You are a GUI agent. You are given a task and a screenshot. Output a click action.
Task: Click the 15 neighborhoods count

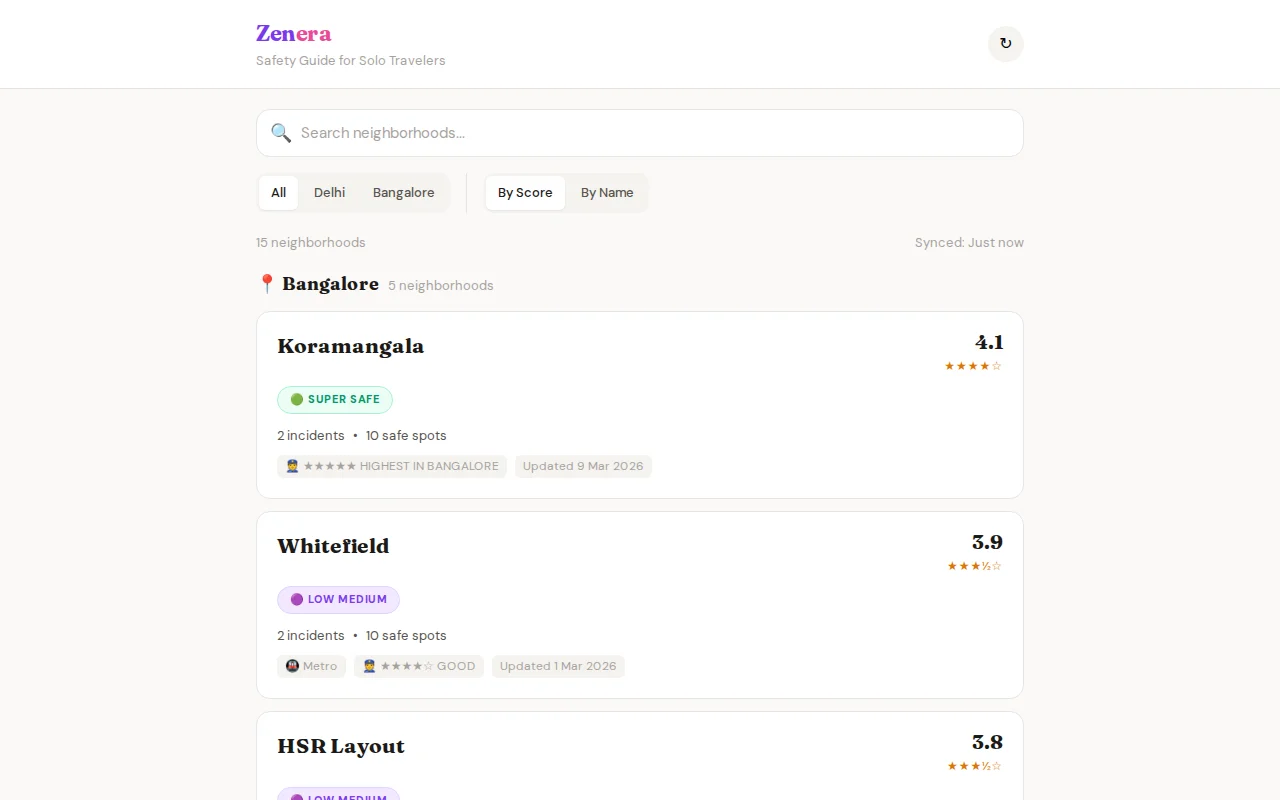311,243
